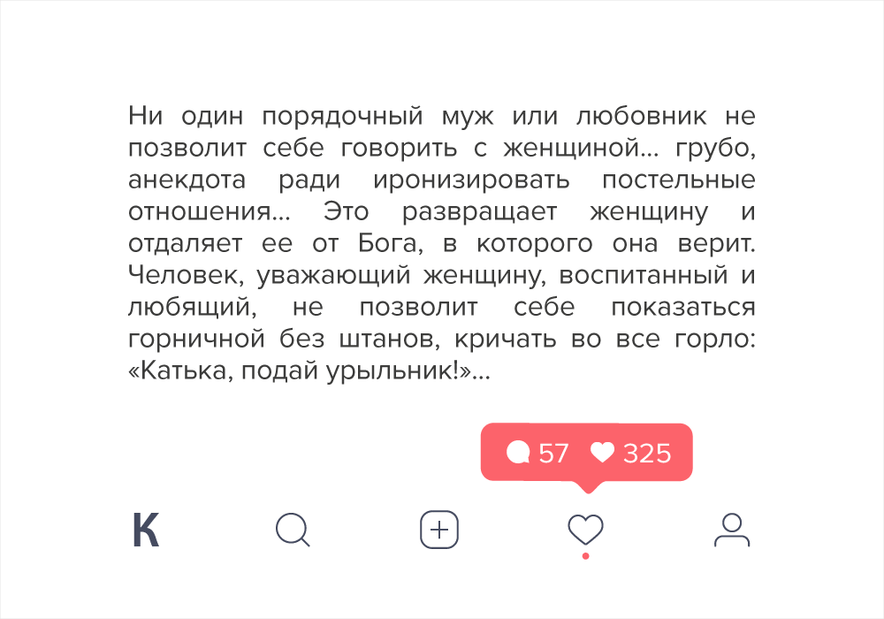This screenshot has height=619, width=884.
Task: Click the likes count 325
Action: 647,453
